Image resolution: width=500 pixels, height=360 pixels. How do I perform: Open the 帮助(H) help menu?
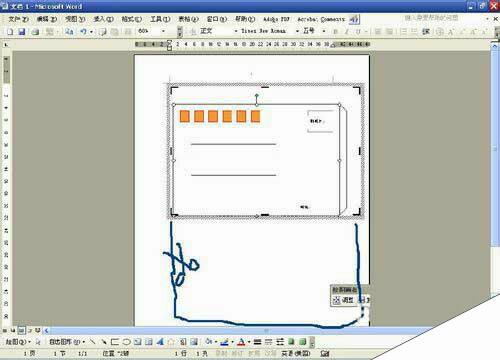(245, 19)
